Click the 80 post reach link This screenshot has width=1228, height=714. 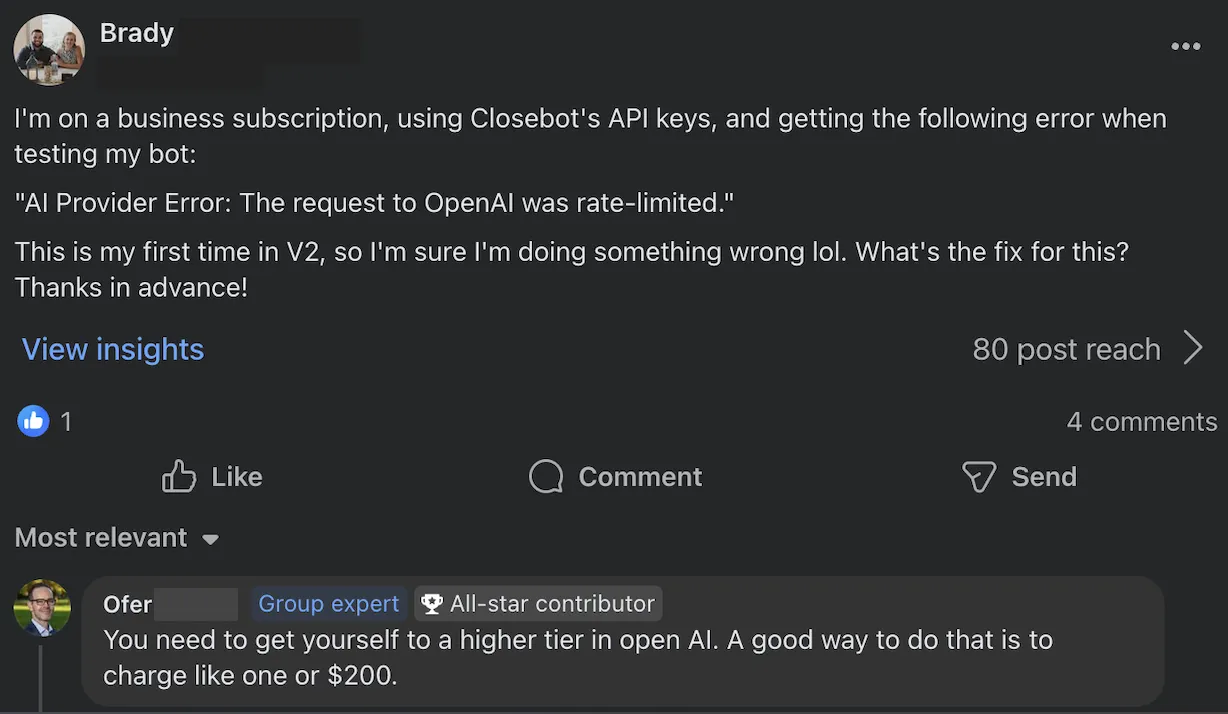[x=1066, y=349]
